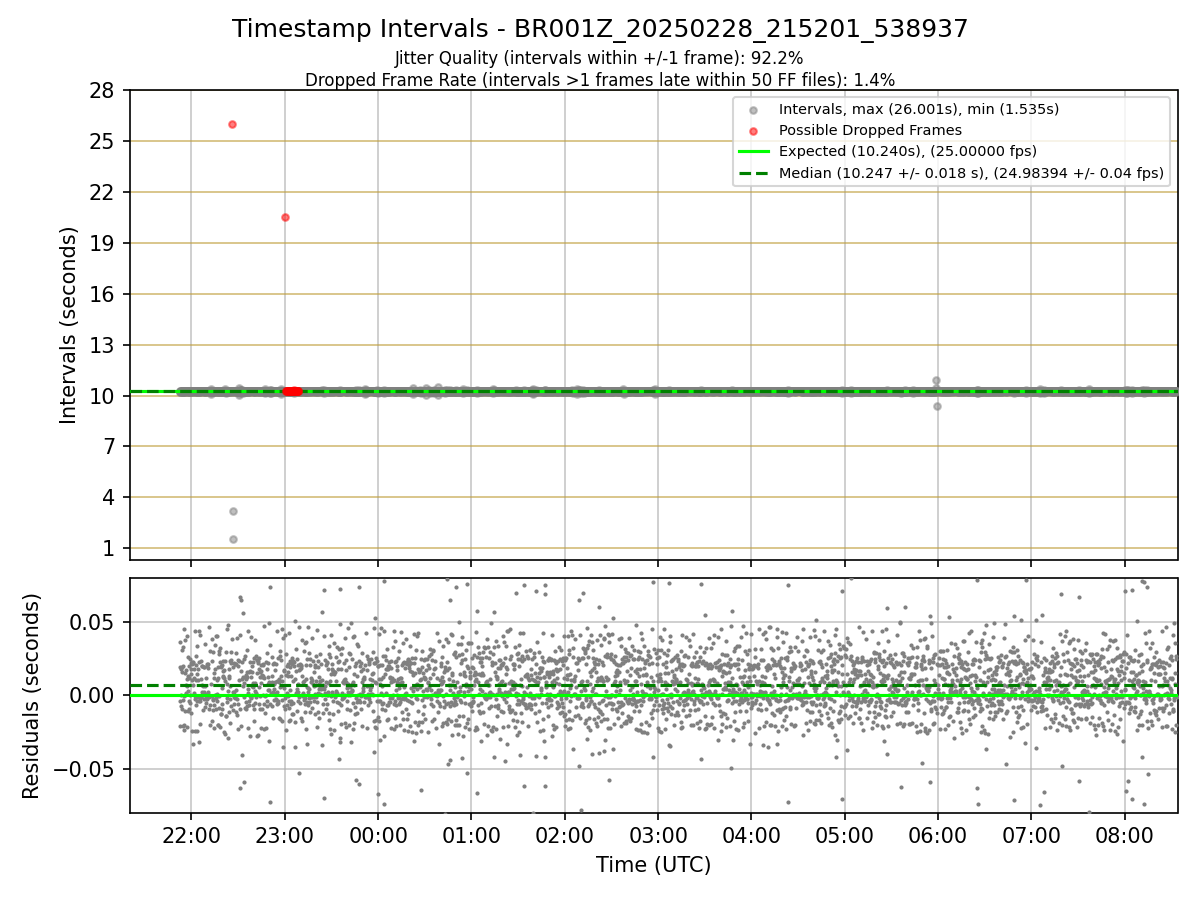
Task: Click legend entry 'Expected (10.240s), (25.00000 fps)'
Action: coord(907,151)
